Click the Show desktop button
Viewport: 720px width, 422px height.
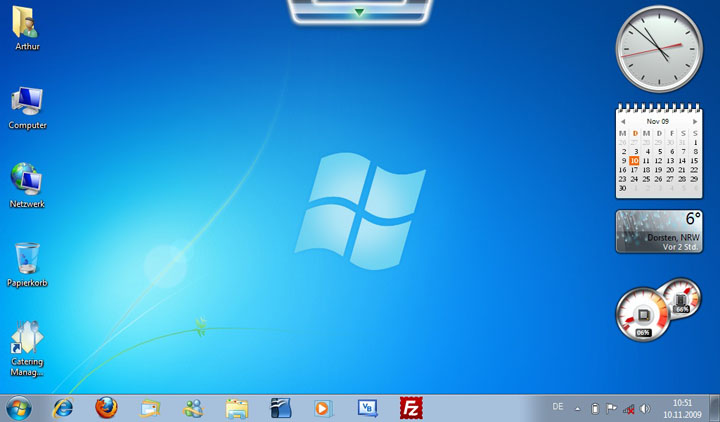tap(714, 408)
